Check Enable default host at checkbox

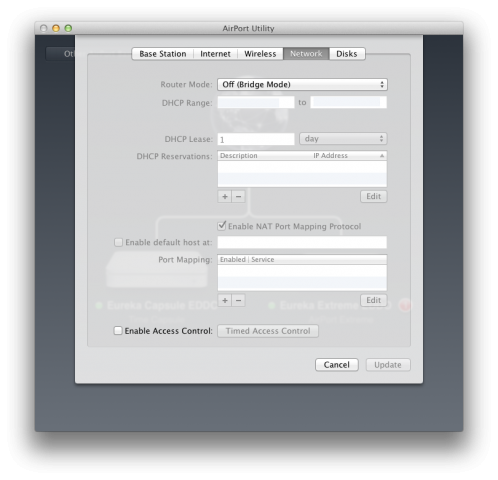[118, 242]
